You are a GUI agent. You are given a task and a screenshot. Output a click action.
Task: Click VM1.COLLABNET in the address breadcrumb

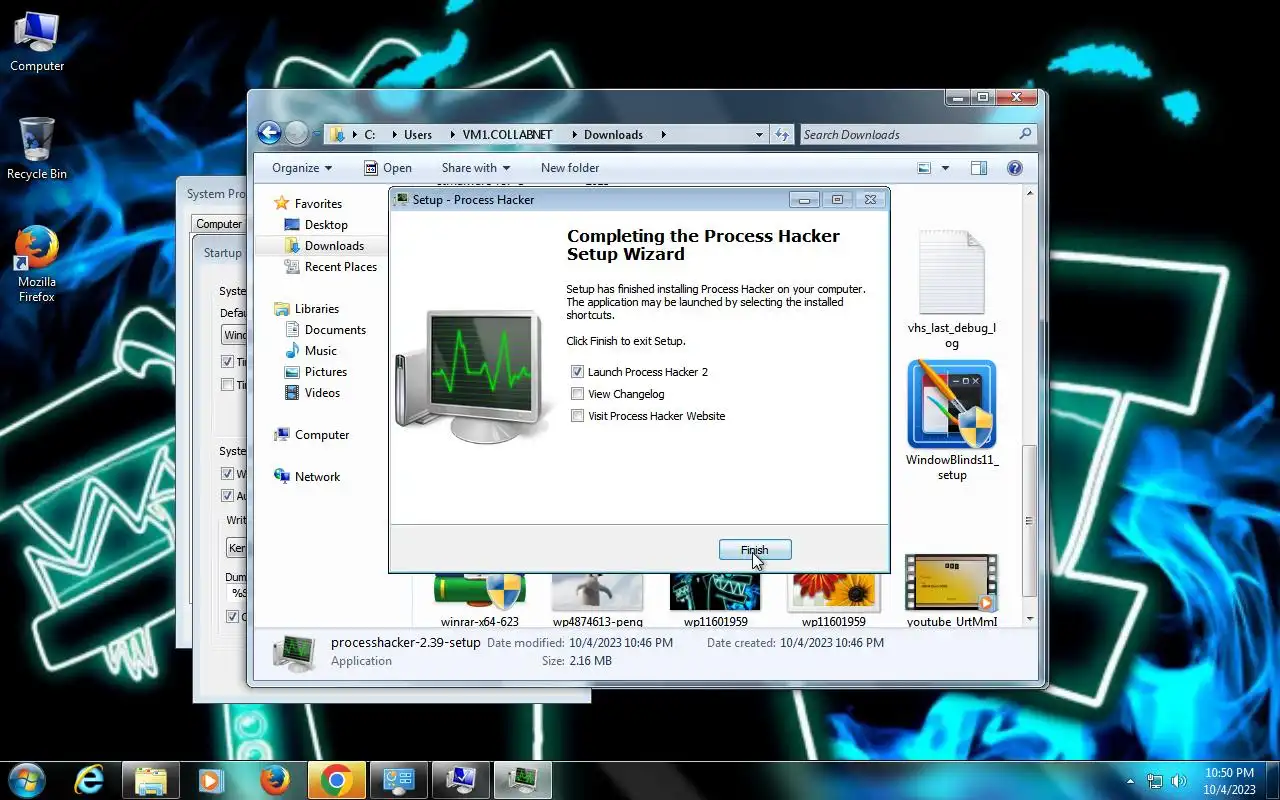coord(507,134)
